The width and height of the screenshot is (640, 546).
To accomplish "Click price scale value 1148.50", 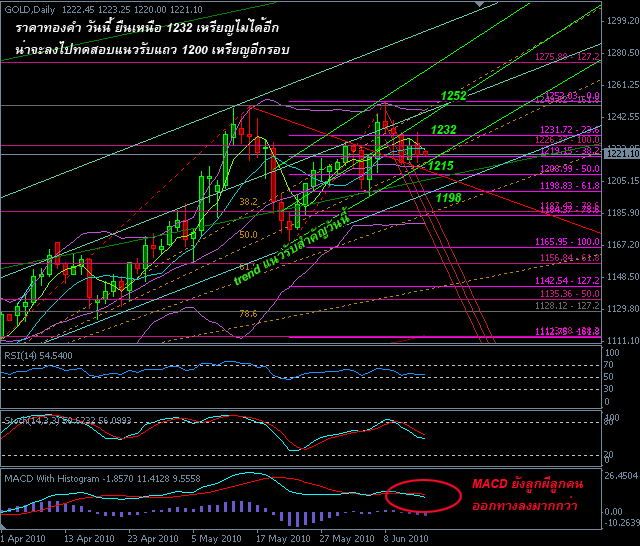I will coord(623,277).
